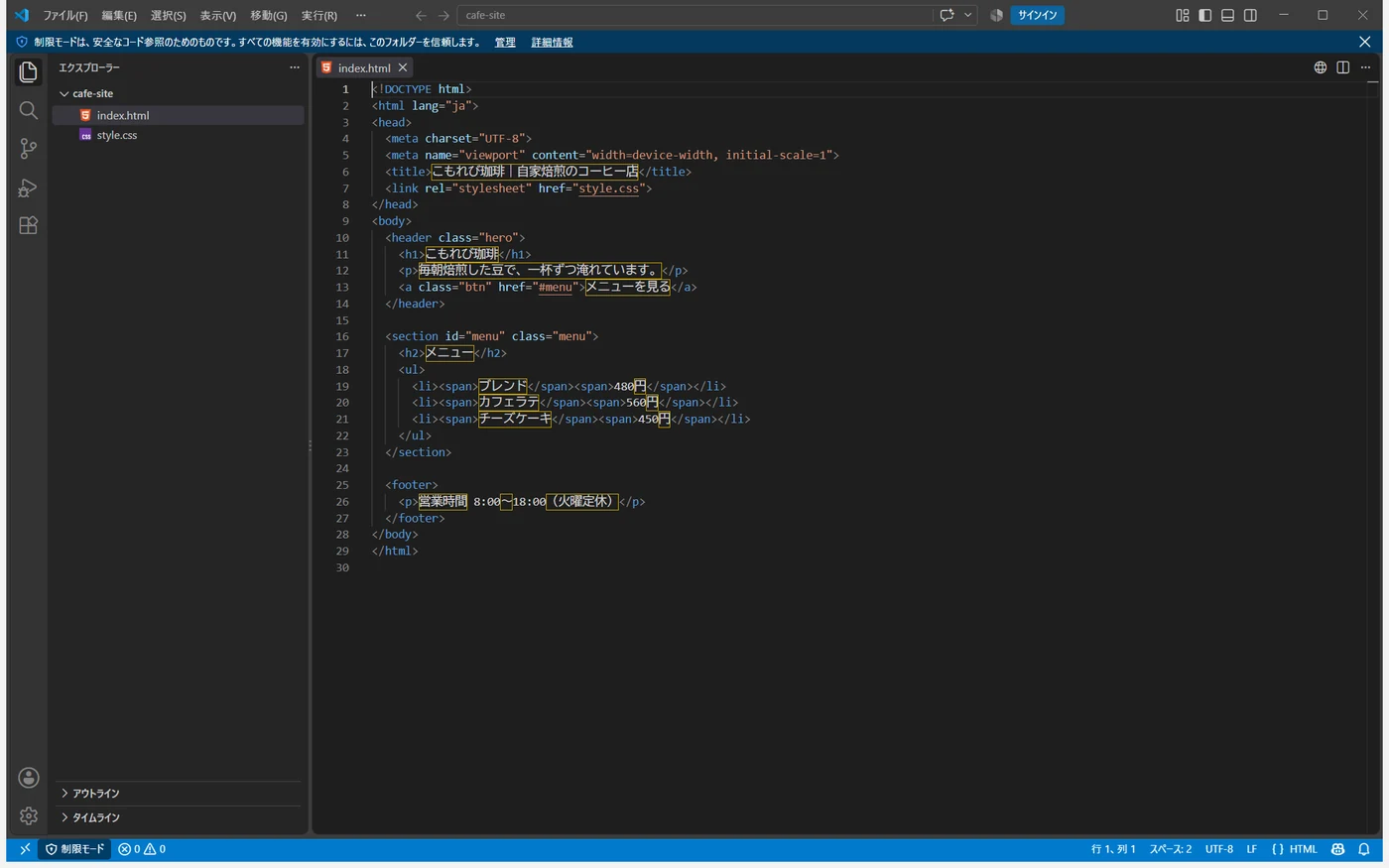This screenshot has width=1389, height=868.
Task: Select the index.html editor tab
Action: 363,67
